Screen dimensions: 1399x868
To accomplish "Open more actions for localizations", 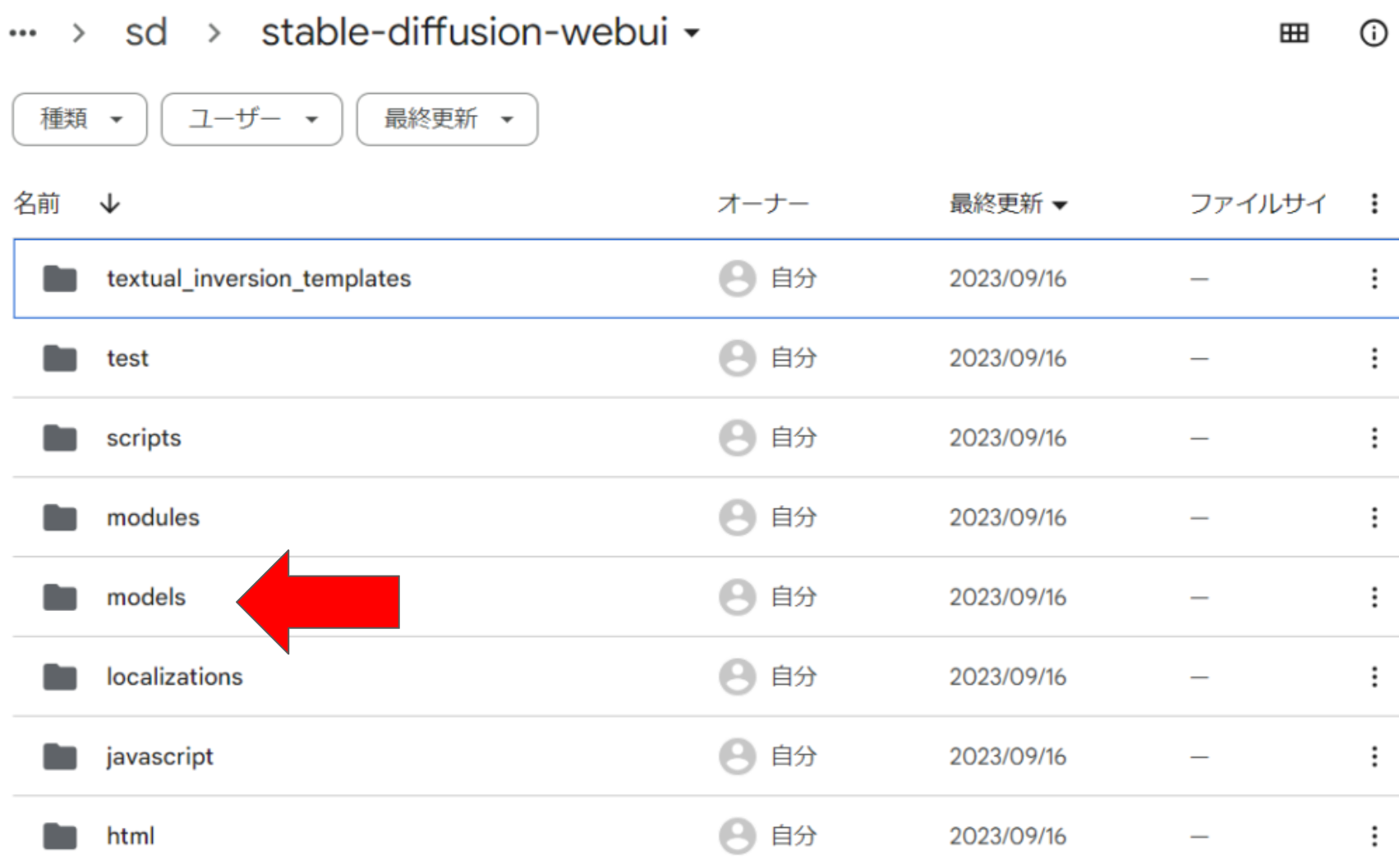I will (x=1373, y=677).
